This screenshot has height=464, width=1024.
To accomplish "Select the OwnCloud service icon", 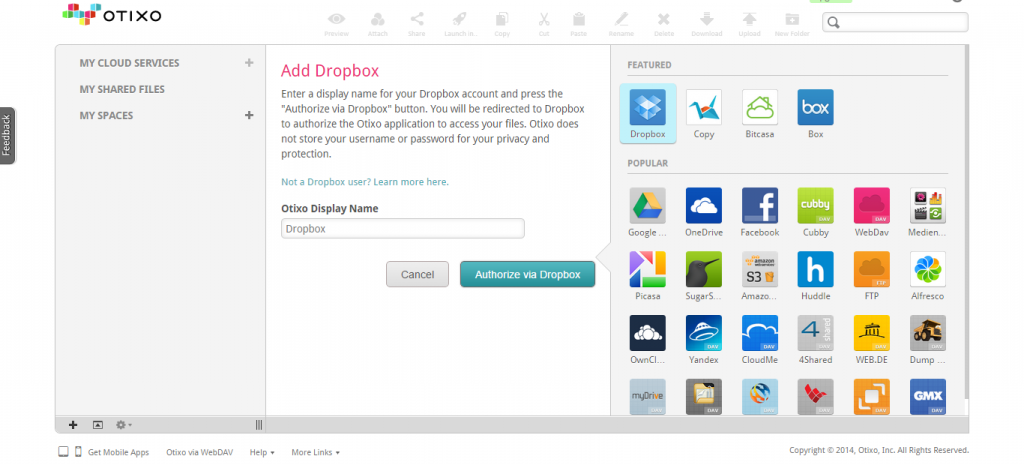I will pyautogui.click(x=647, y=334).
